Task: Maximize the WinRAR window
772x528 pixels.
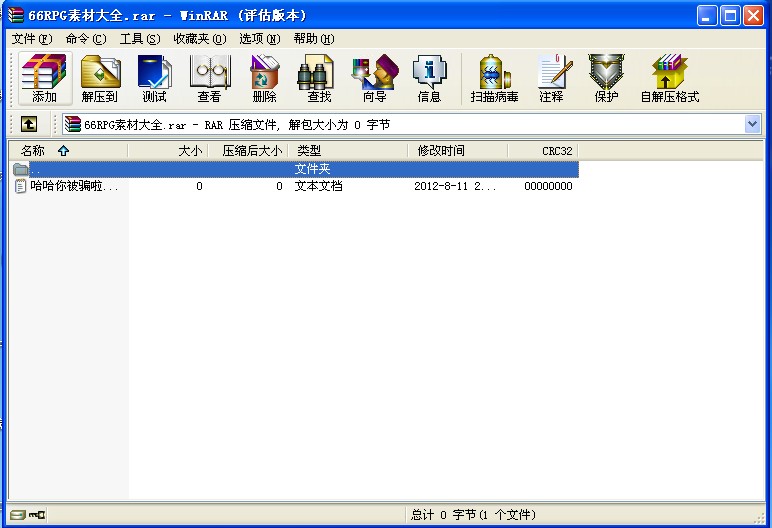Action: point(731,16)
